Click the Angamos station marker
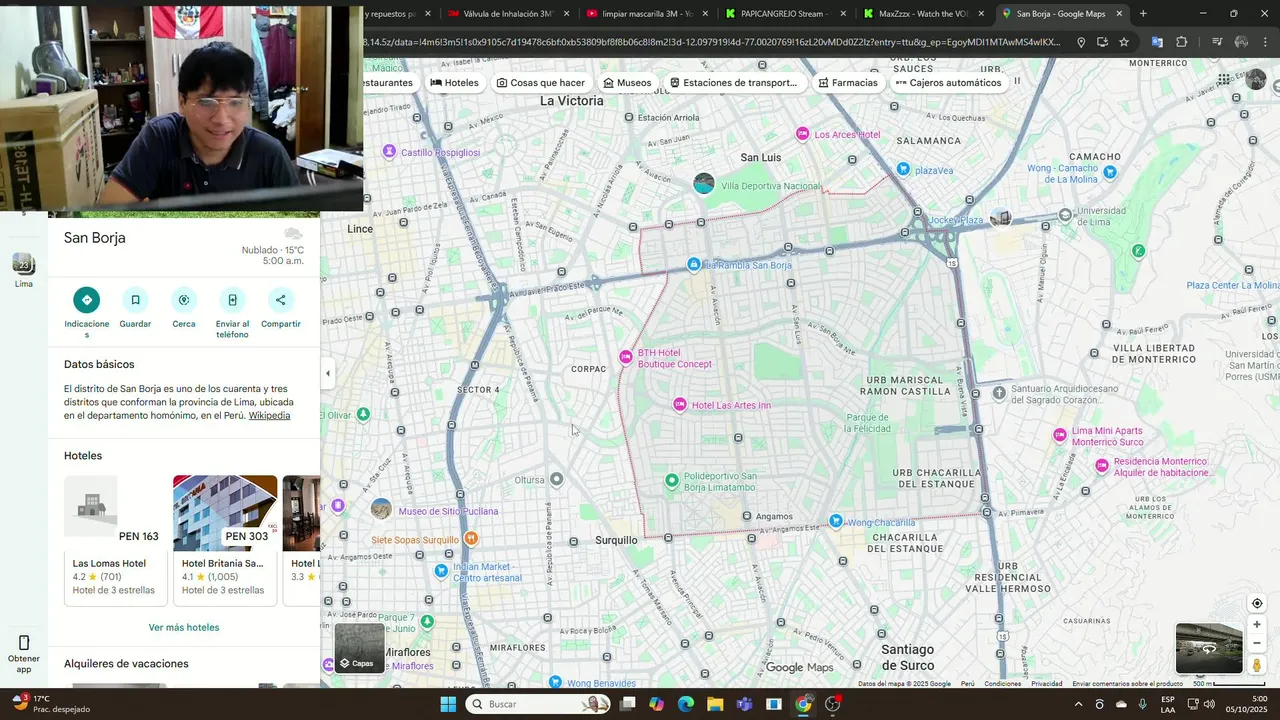 click(746, 516)
